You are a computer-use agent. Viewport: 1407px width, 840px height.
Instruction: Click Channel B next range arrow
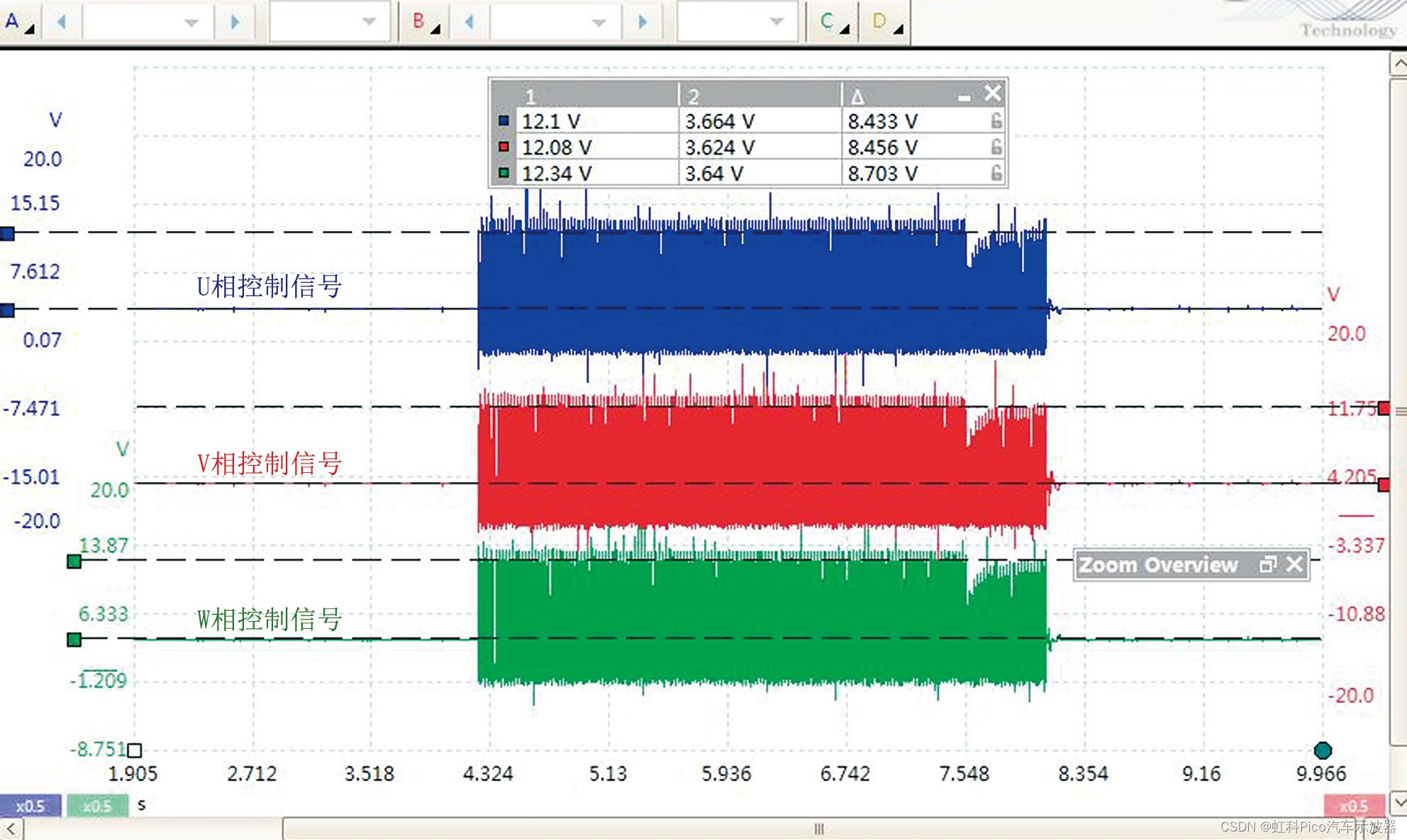643,22
